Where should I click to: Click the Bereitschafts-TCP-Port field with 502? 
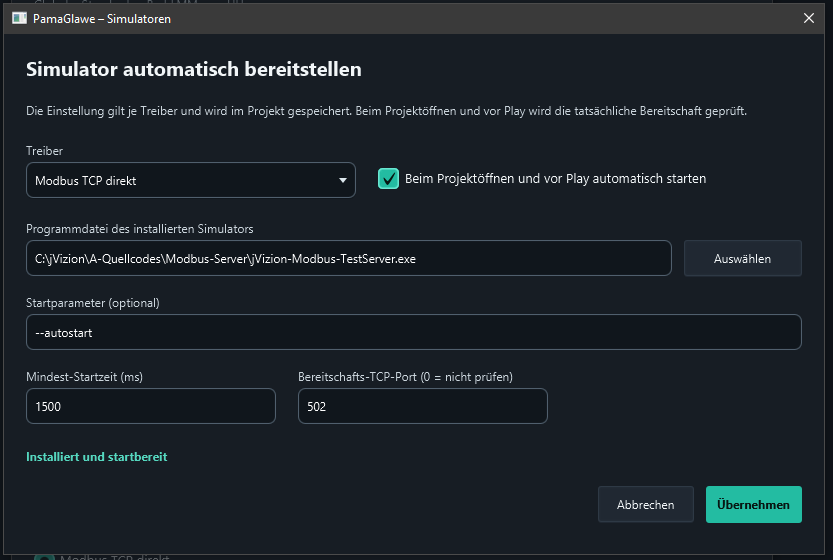422,406
